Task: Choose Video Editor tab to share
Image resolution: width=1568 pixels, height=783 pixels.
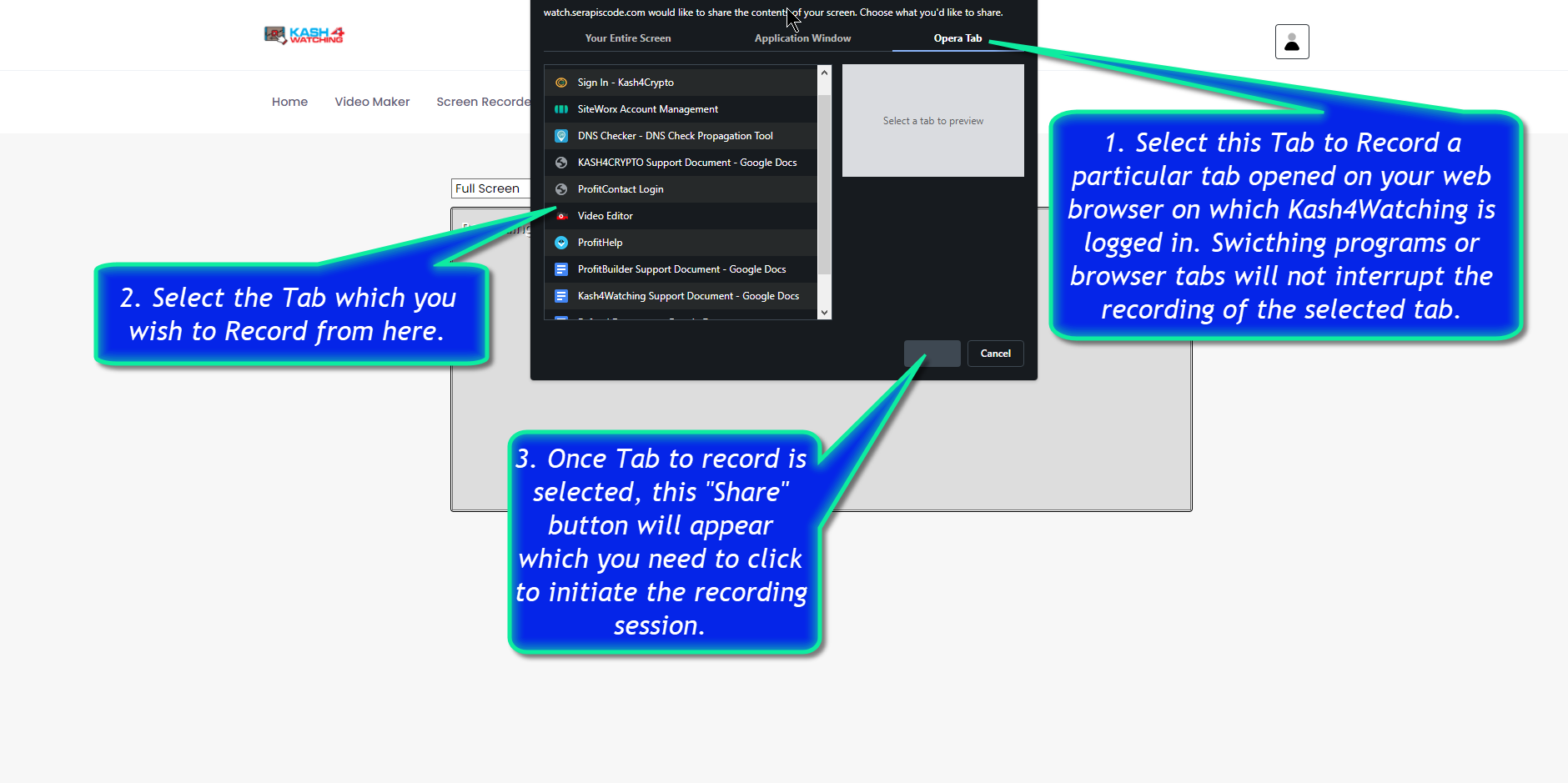Action: click(681, 216)
